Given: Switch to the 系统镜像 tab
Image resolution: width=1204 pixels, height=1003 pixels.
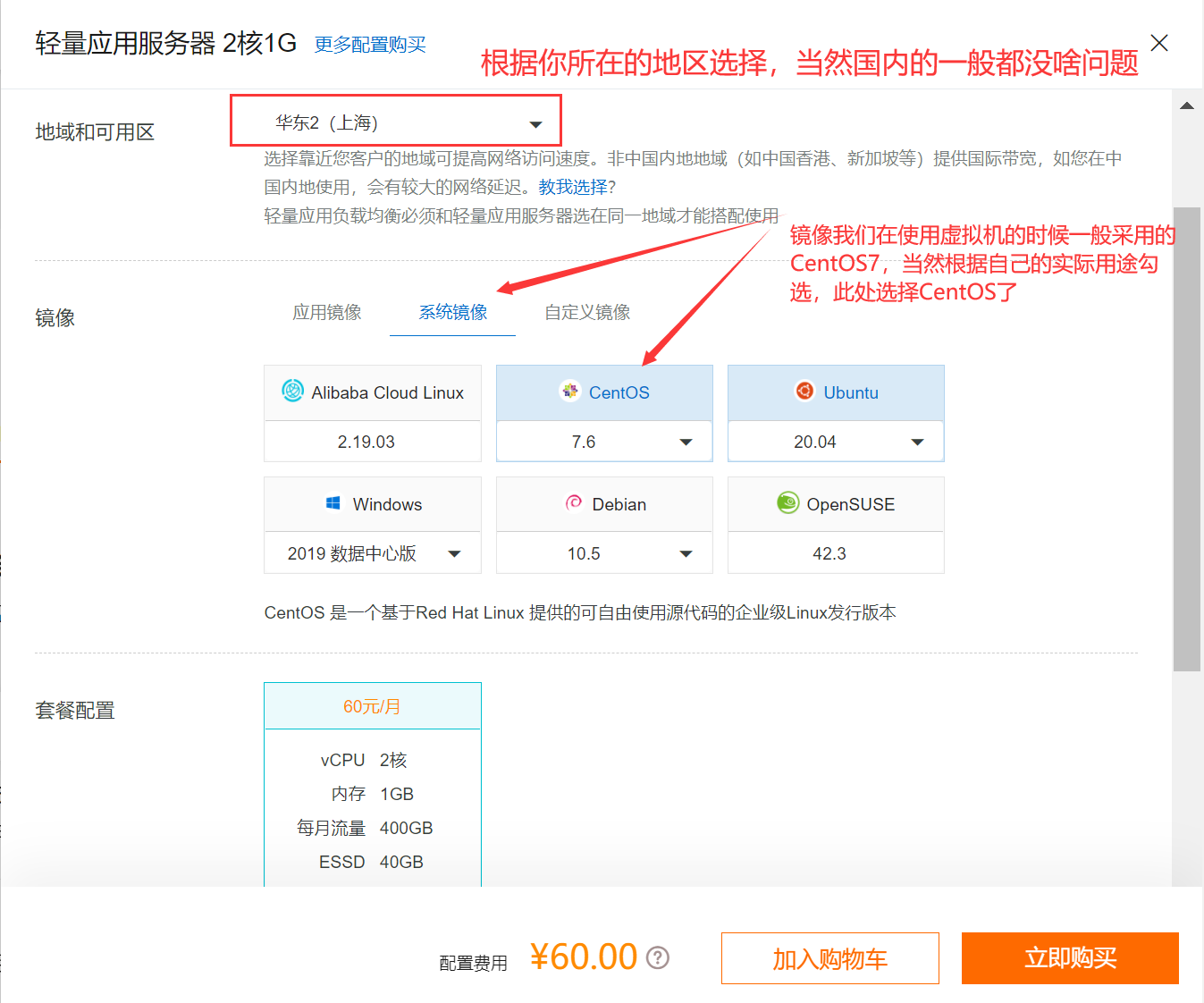Looking at the screenshot, I should point(453,312).
